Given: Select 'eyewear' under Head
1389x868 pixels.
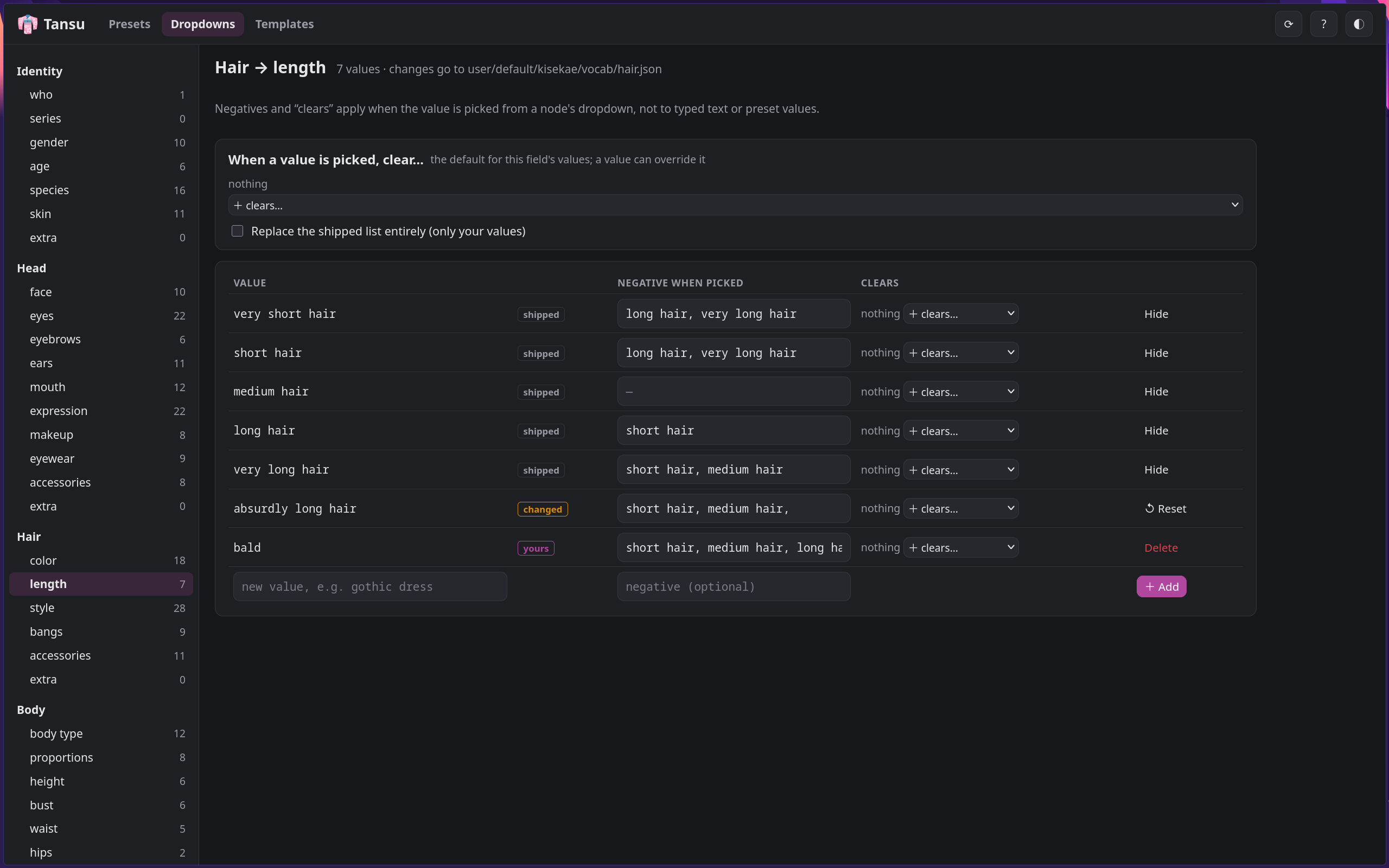Looking at the screenshot, I should (x=101, y=459).
